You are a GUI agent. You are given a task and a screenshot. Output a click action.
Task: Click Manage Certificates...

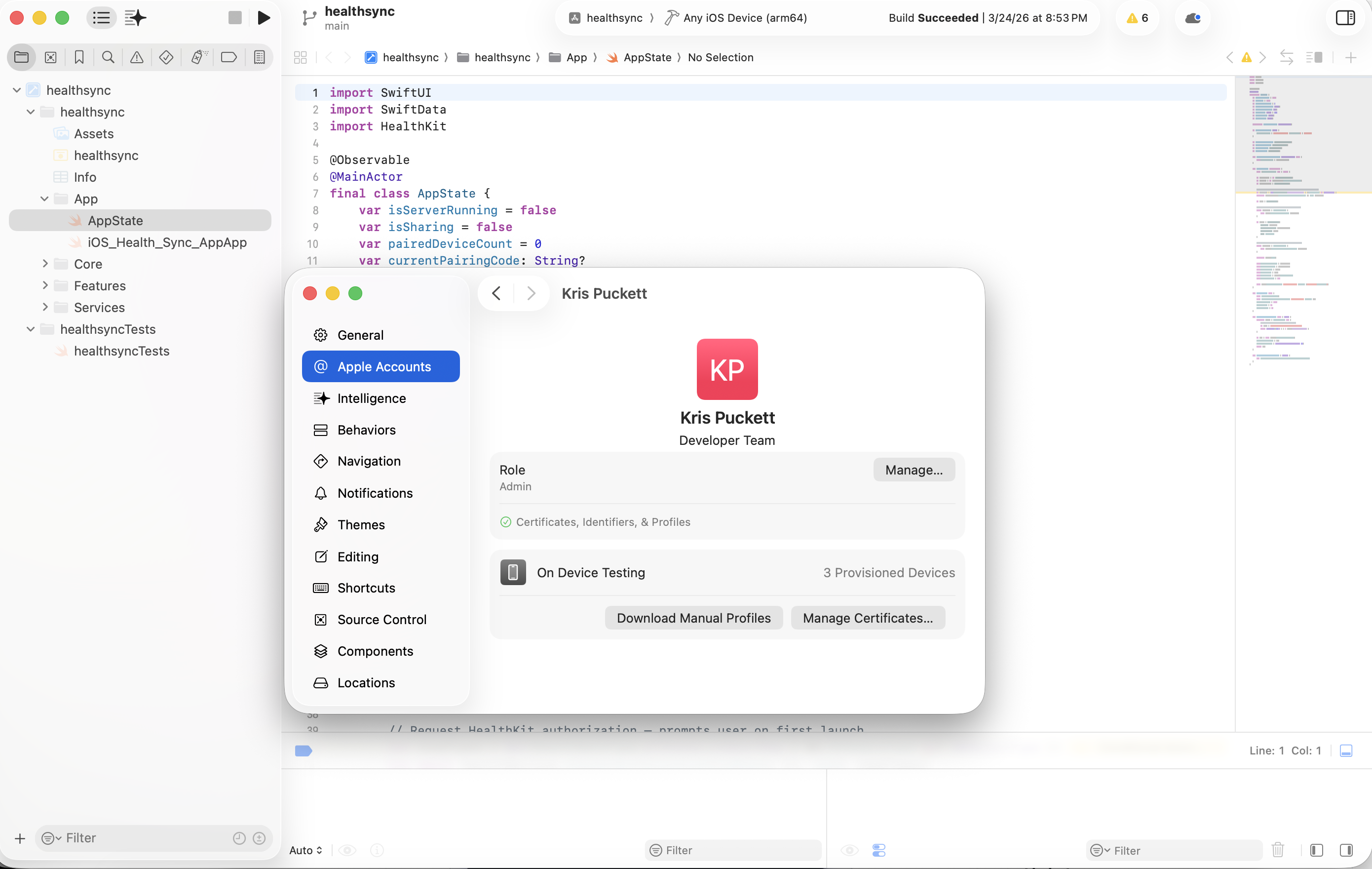click(868, 618)
